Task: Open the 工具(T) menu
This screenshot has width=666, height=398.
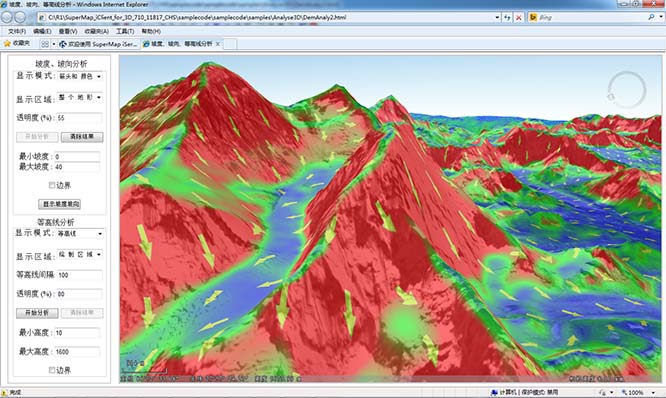Action: (125, 31)
